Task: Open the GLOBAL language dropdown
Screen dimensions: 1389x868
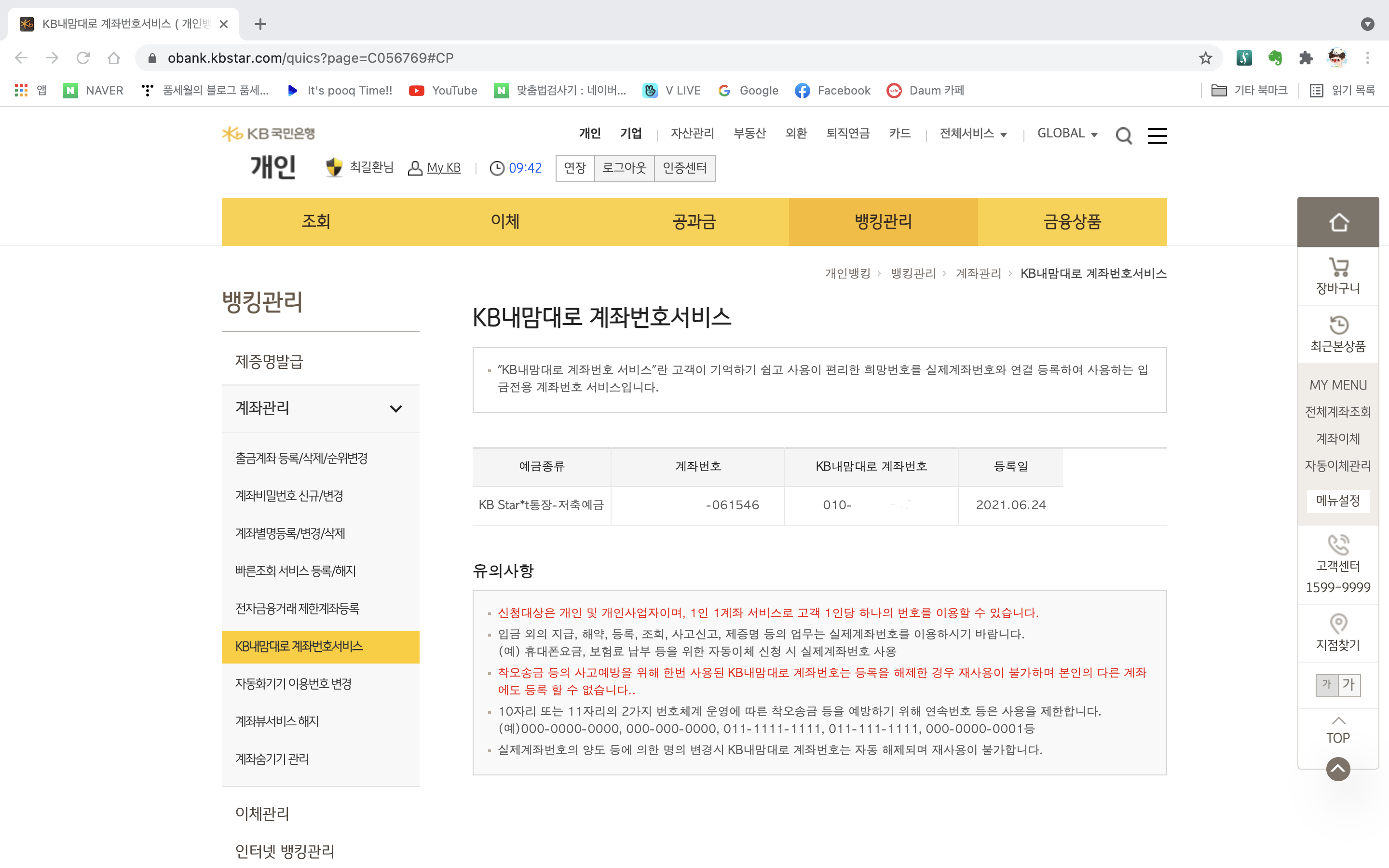Action: pyautogui.click(x=1067, y=134)
